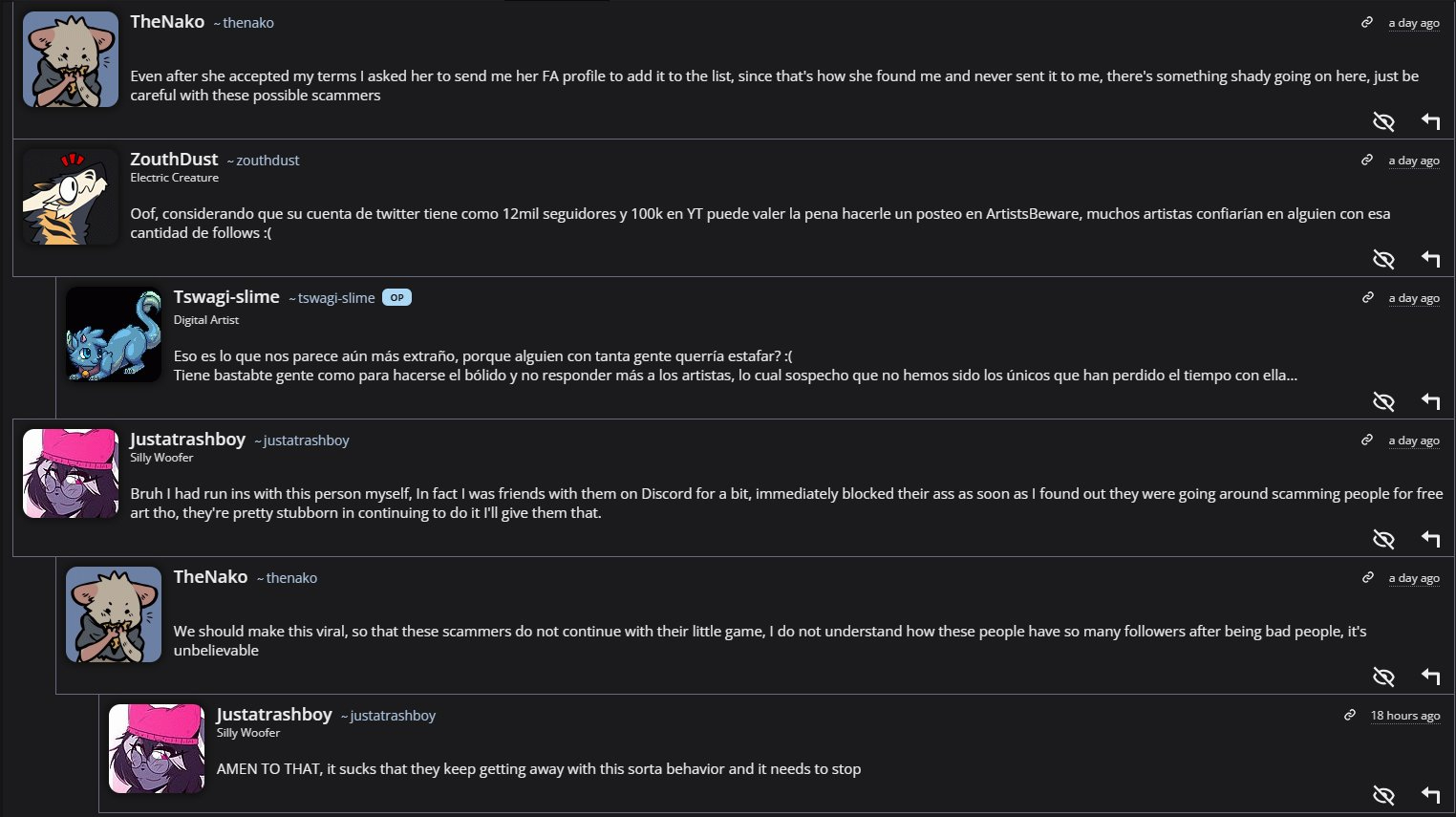
Task: Copy permalink icon of Tswagi-slime's comment
Action: (1367, 298)
